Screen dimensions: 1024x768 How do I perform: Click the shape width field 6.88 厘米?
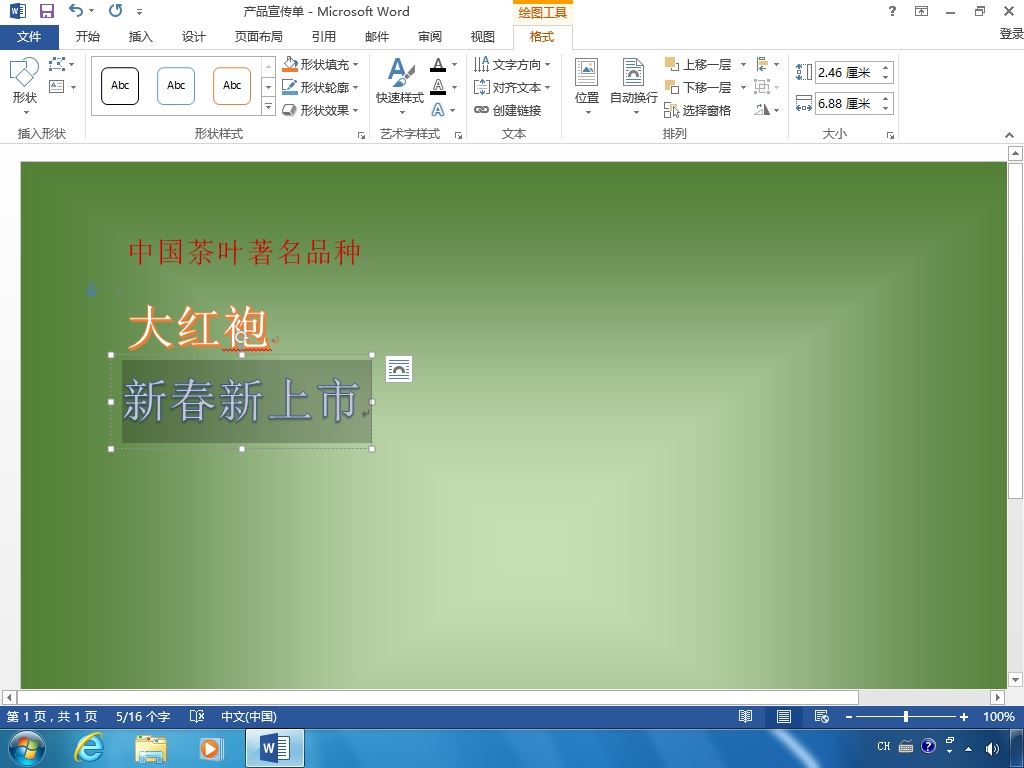point(847,103)
